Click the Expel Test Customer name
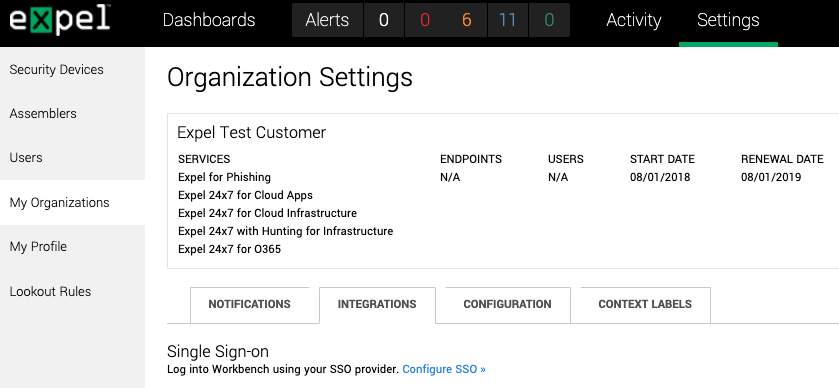 pyautogui.click(x=251, y=133)
